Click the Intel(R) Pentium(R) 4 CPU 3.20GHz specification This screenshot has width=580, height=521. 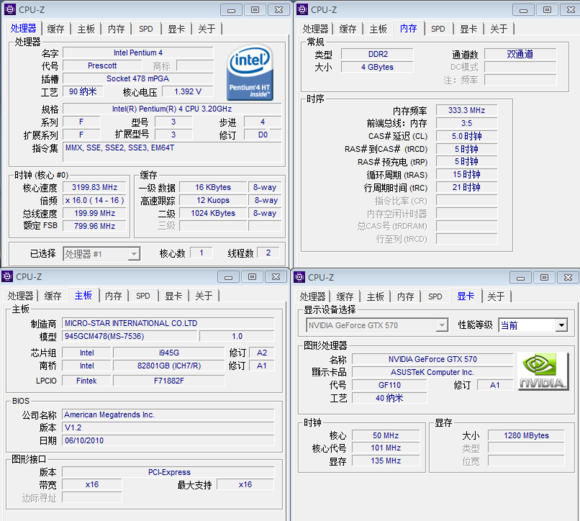[x=172, y=109]
